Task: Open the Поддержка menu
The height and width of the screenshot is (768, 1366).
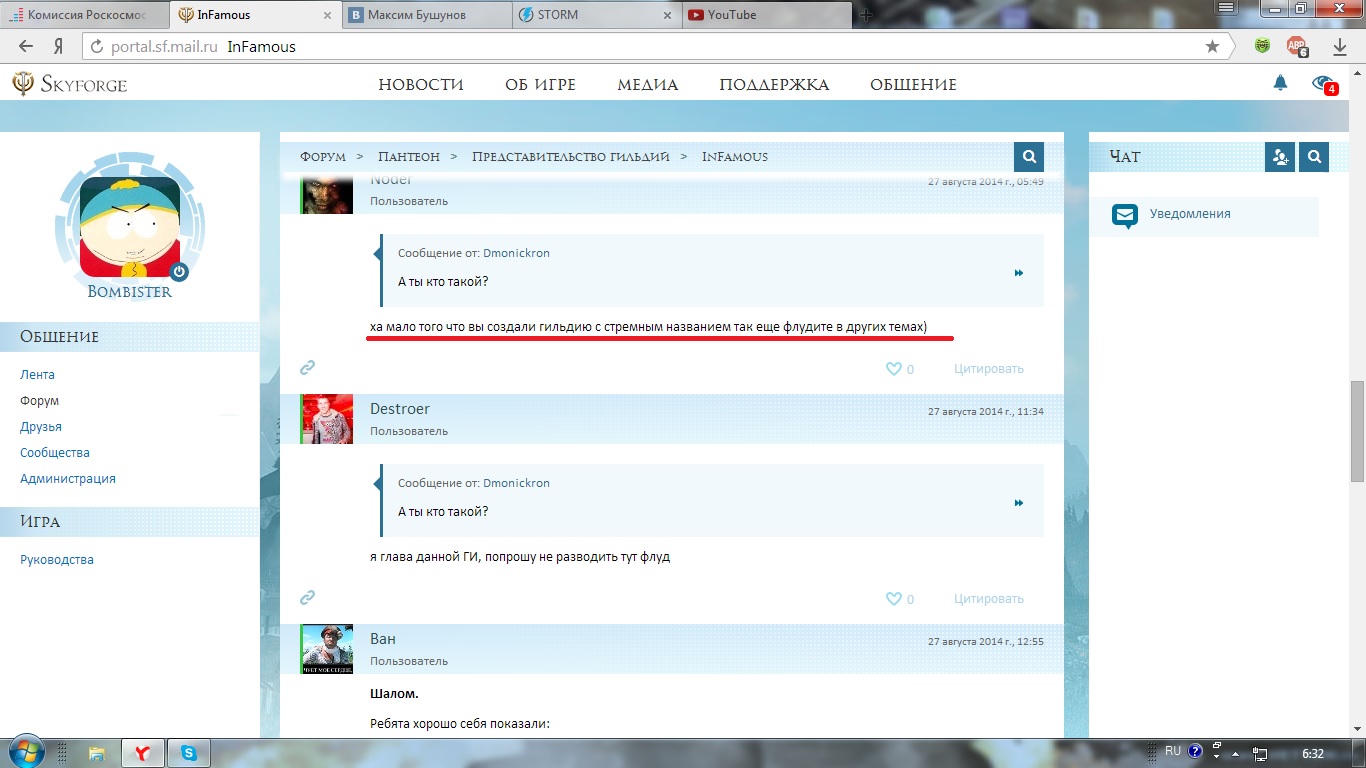Action: coord(774,85)
